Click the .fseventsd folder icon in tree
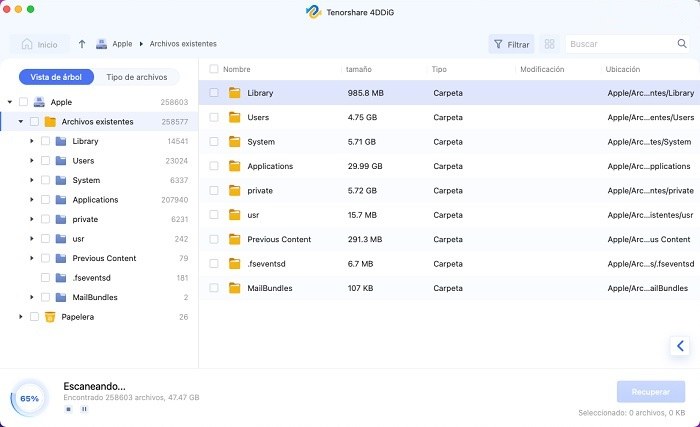 (x=61, y=278)
